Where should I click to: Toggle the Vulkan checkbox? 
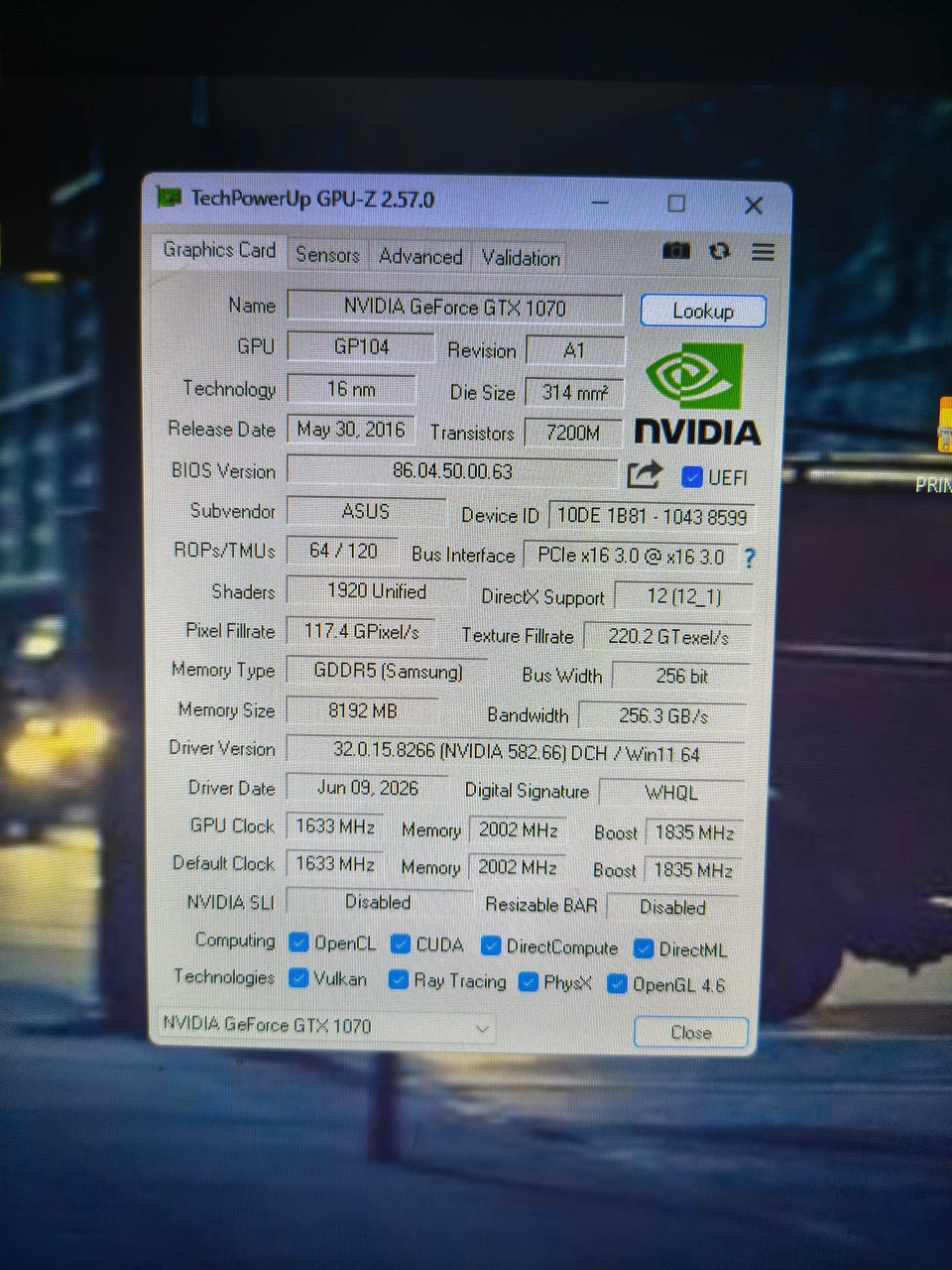pos(297,977)
